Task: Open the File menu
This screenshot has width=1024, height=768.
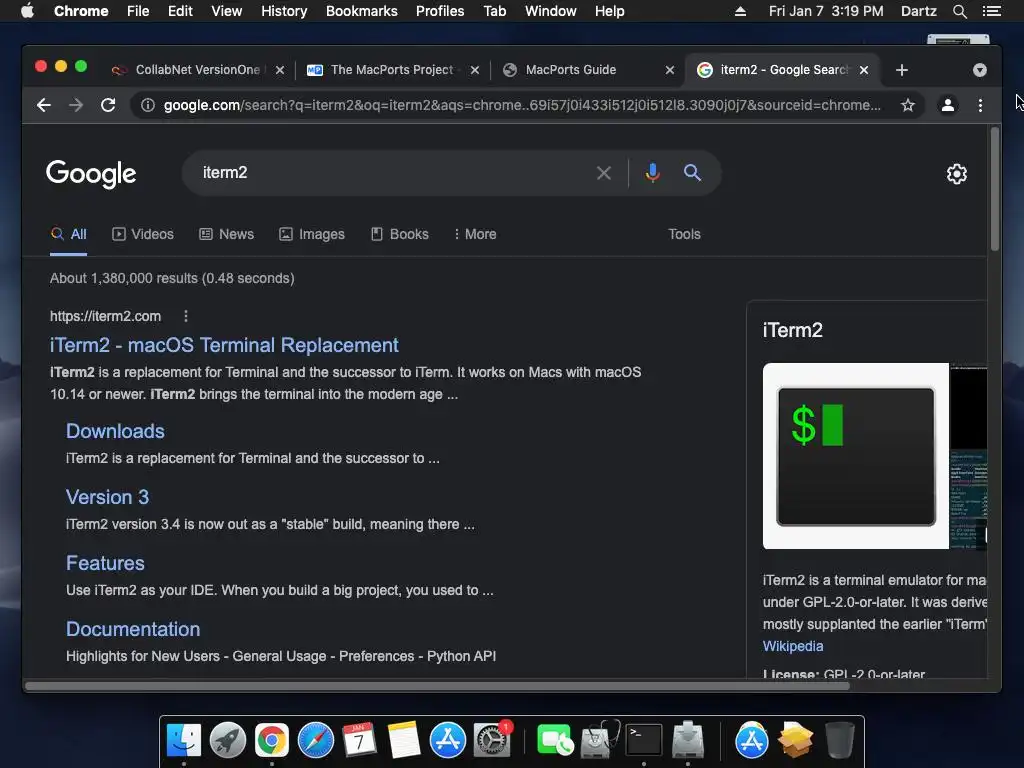Action: click(138, 11)
